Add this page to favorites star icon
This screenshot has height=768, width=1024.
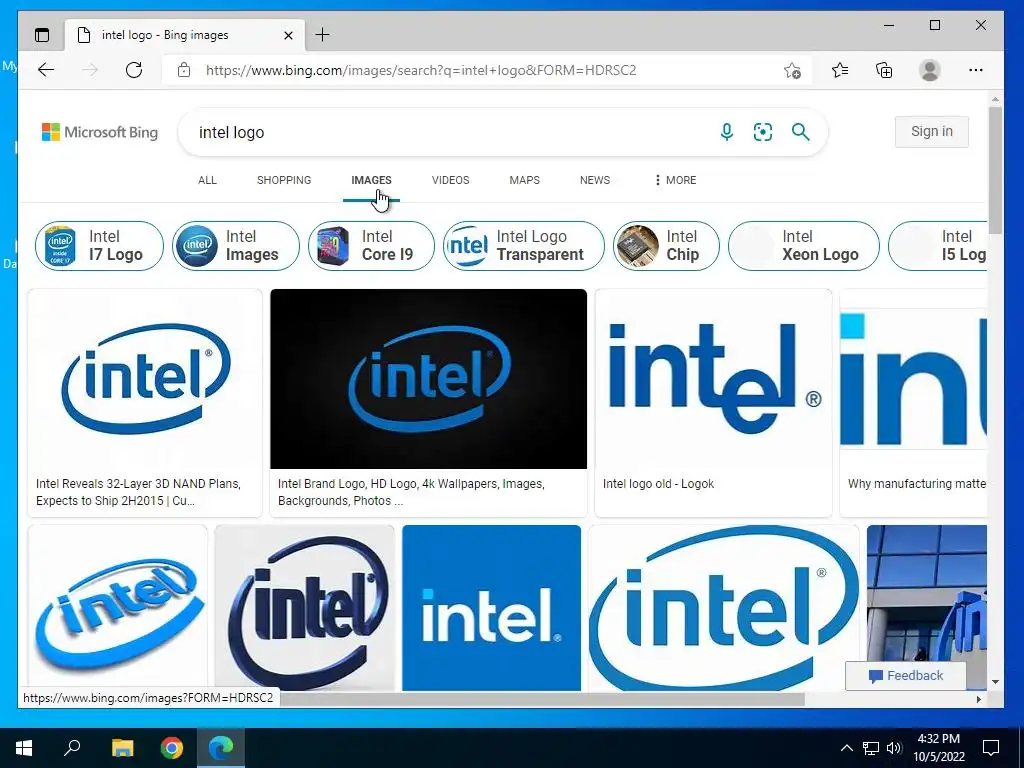[792, 70]
